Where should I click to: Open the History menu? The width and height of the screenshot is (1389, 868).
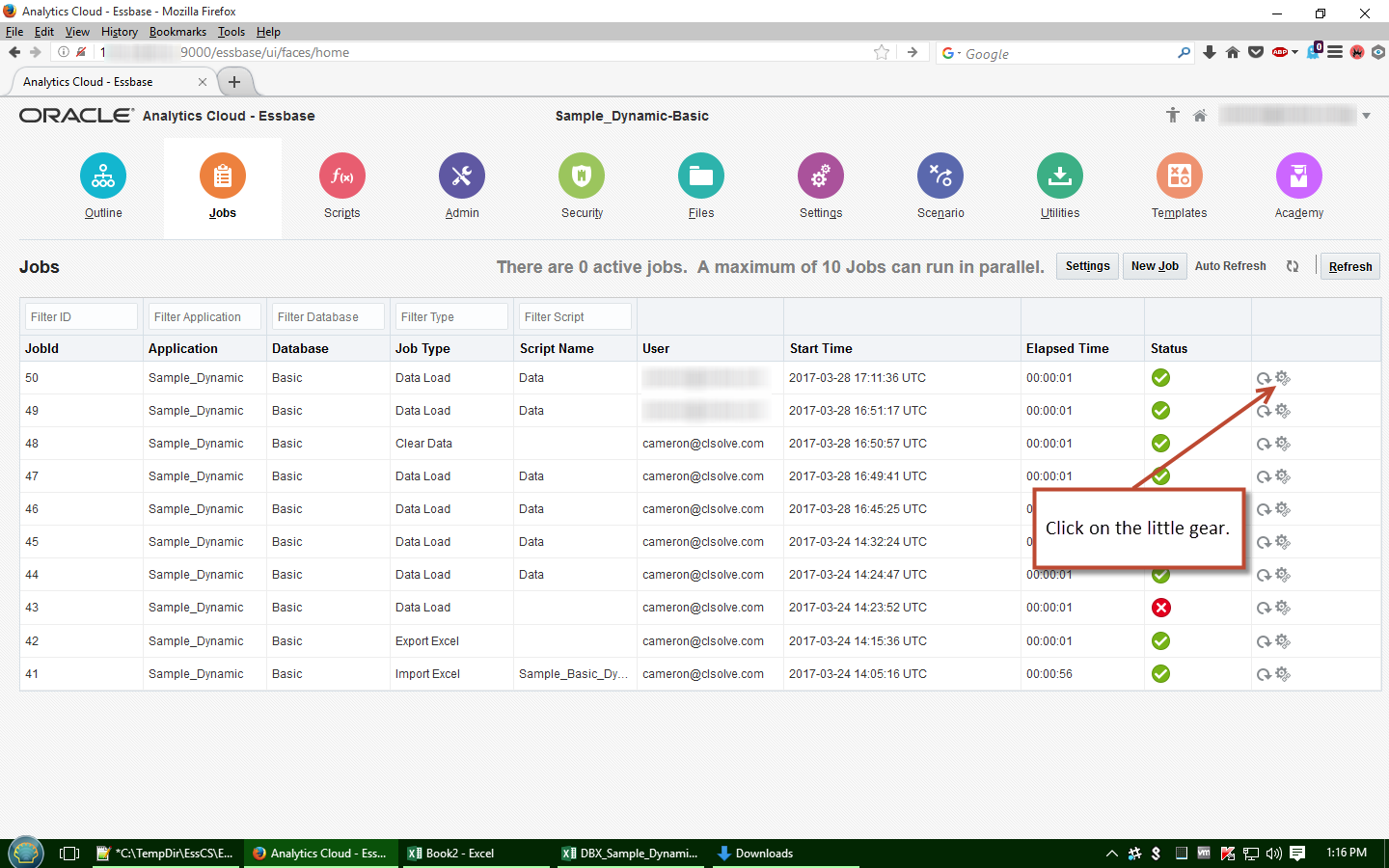(x=120, y=32)
